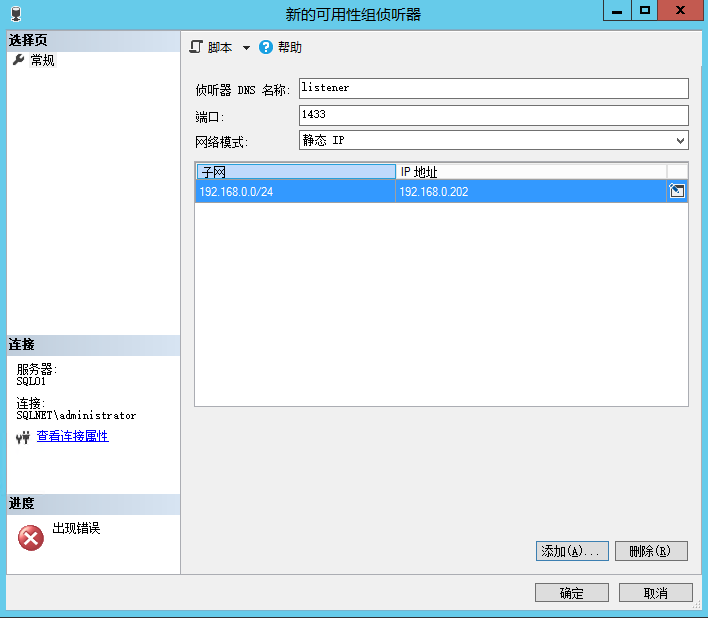Screen dimensions: 708x618
Task: Select the 常规 (General) page
Action: (42, 60)
